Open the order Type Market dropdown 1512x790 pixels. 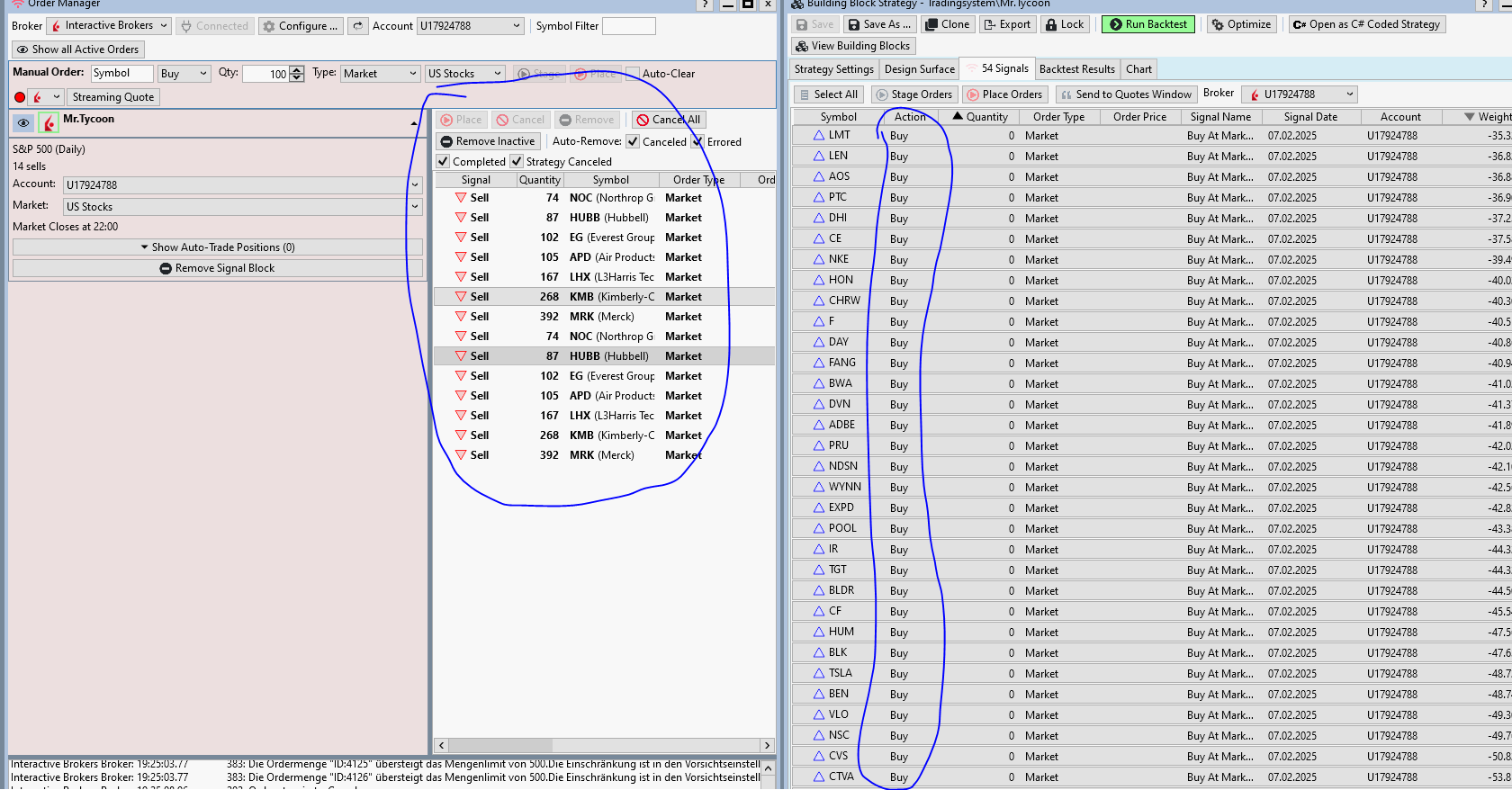[380, 74]
